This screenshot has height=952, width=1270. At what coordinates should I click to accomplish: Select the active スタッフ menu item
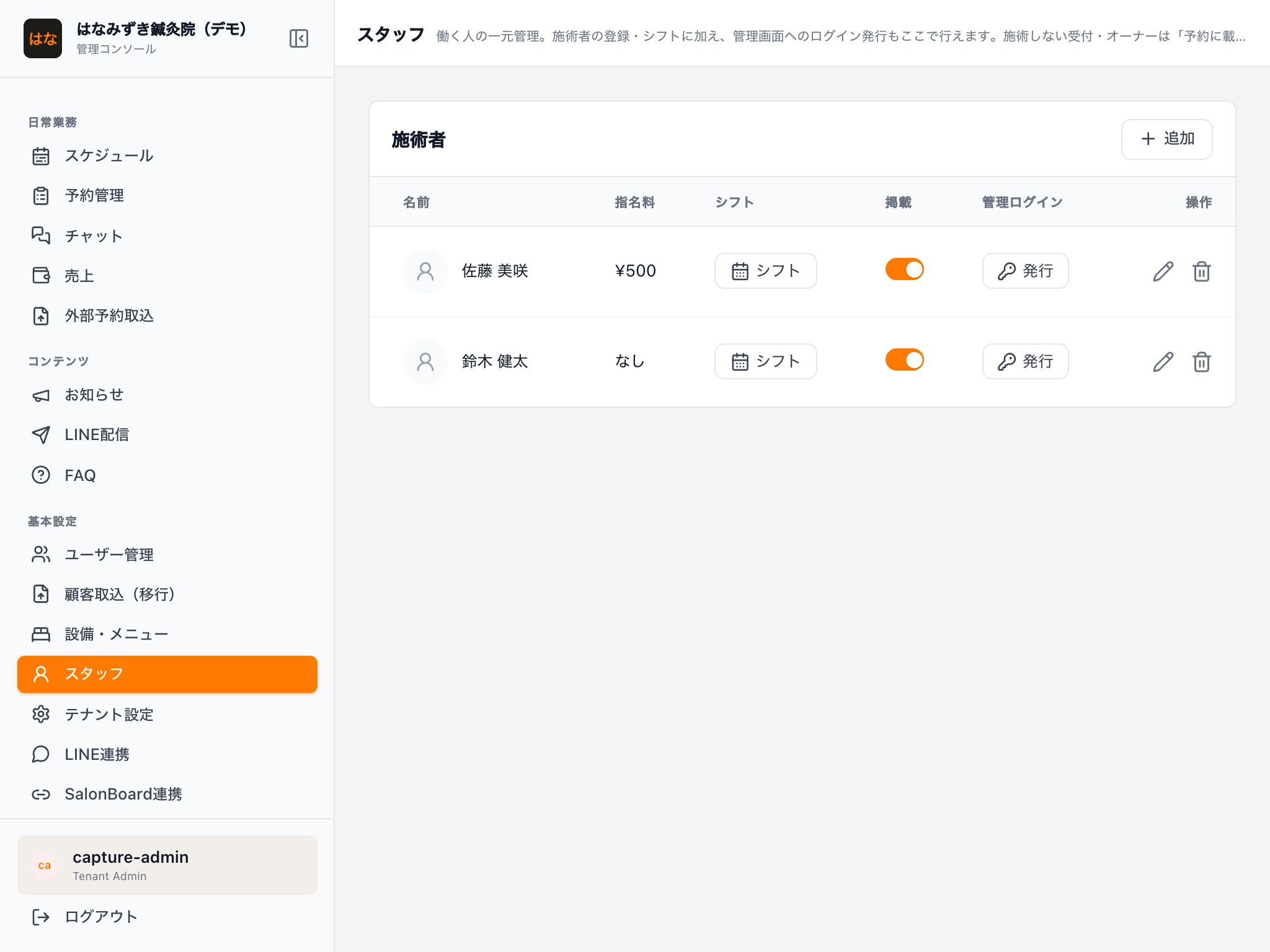167,674
